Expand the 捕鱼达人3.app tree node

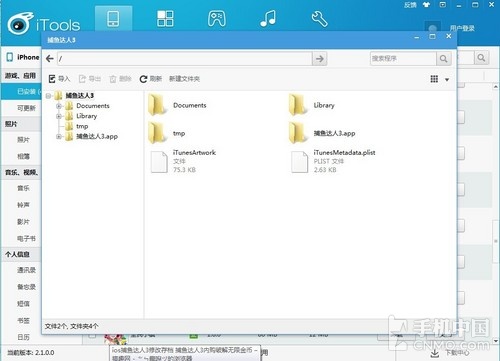point(59,136)
